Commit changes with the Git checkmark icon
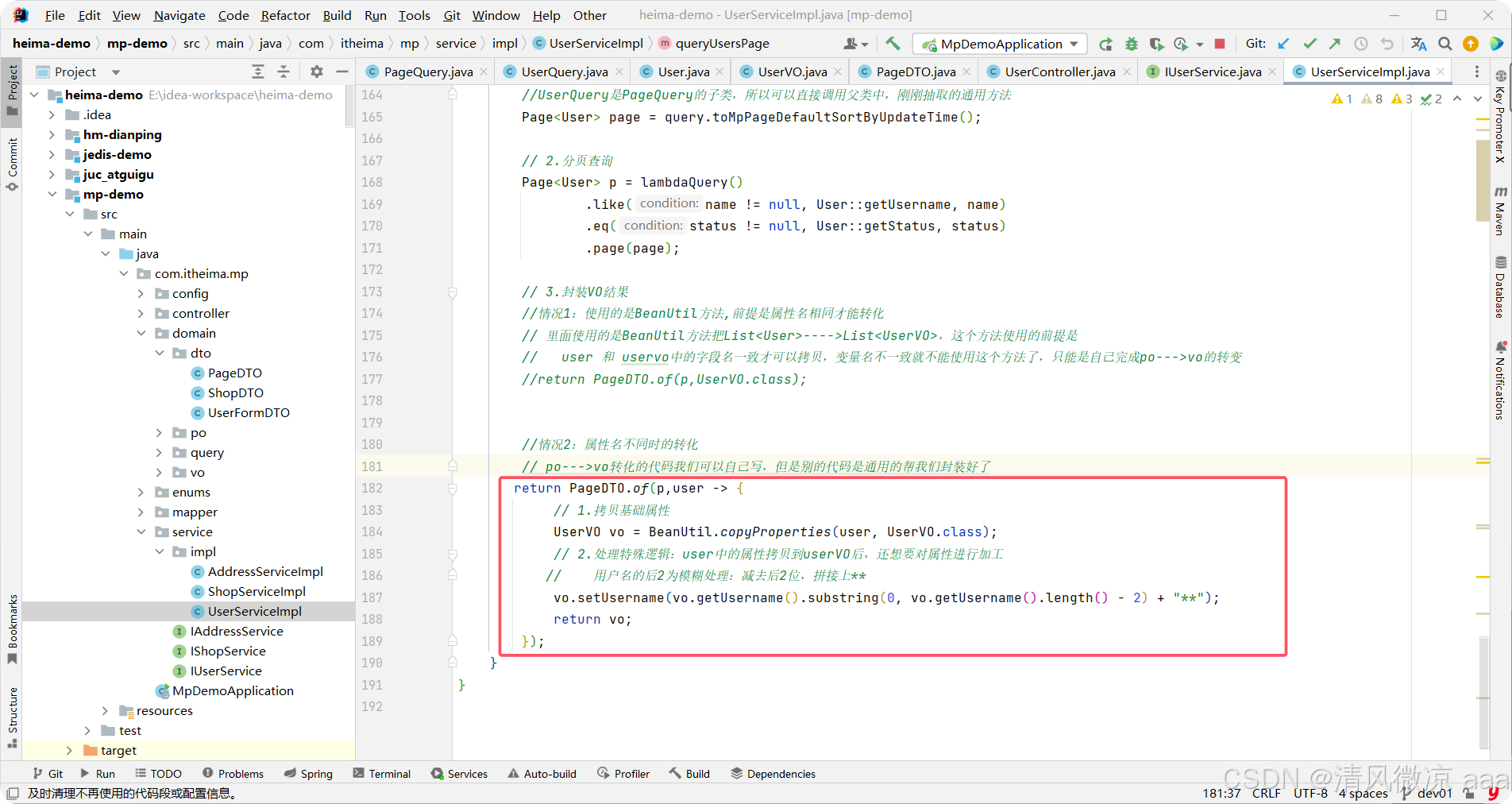The image size is (1512, 804). 1309,44
